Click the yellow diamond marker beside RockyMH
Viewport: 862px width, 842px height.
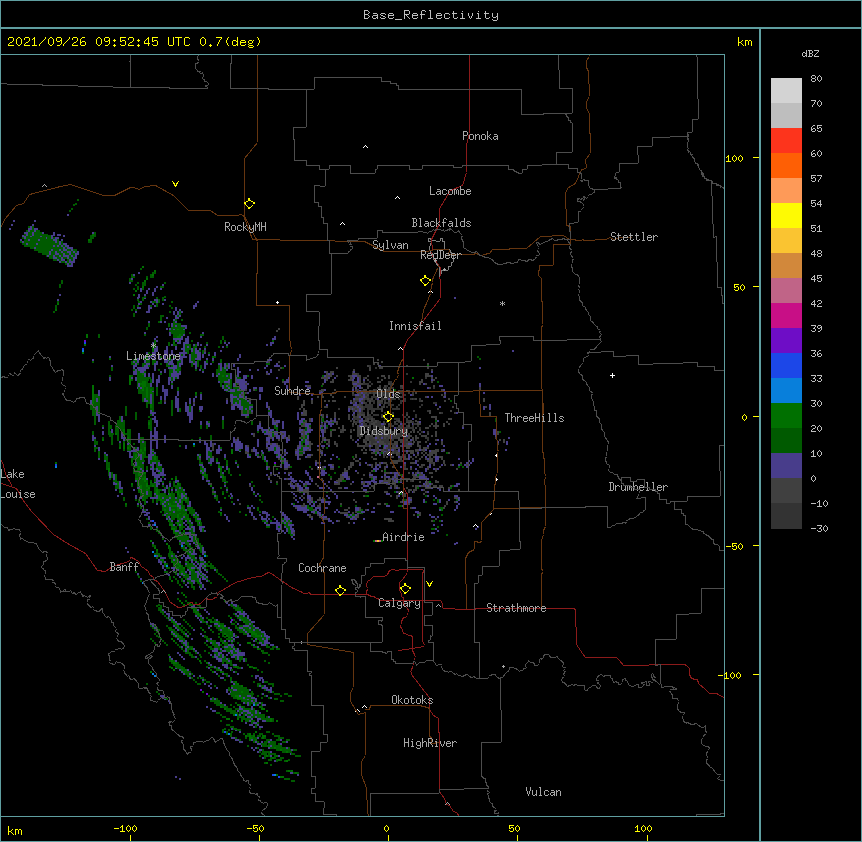pyautogui.click(x=249, y=204)
